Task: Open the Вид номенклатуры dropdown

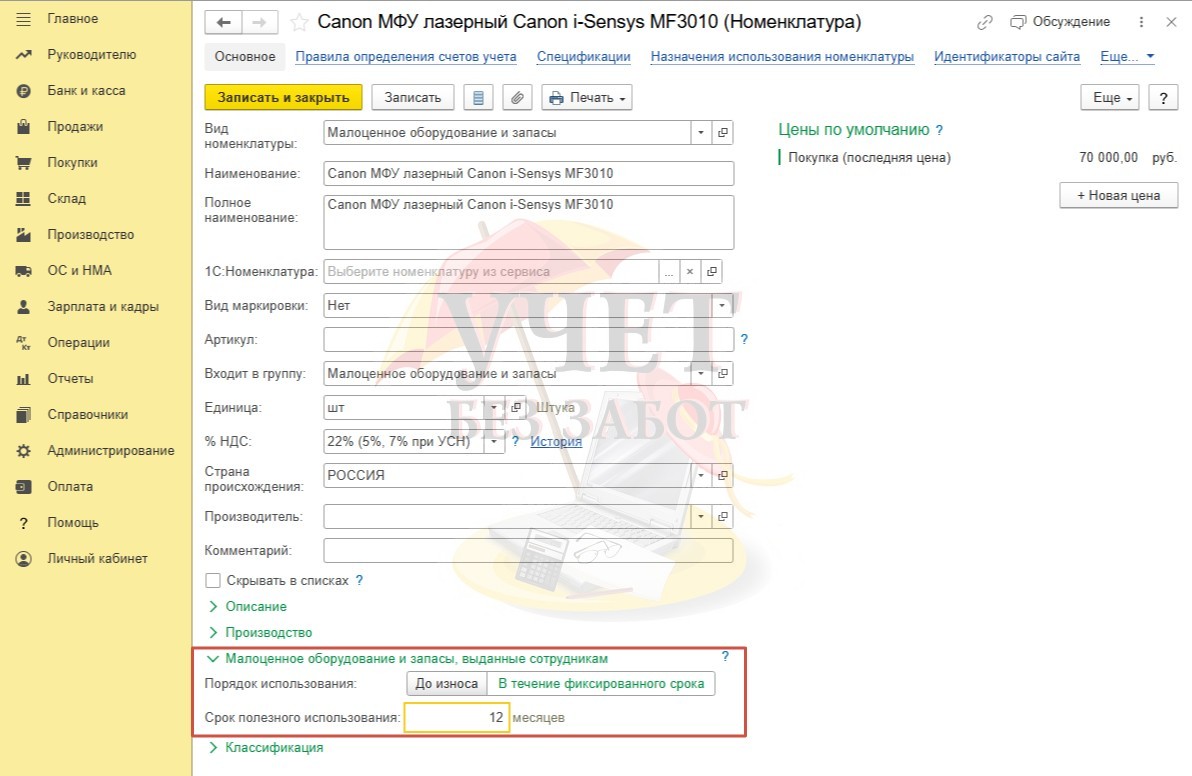Action: (701, 132)
